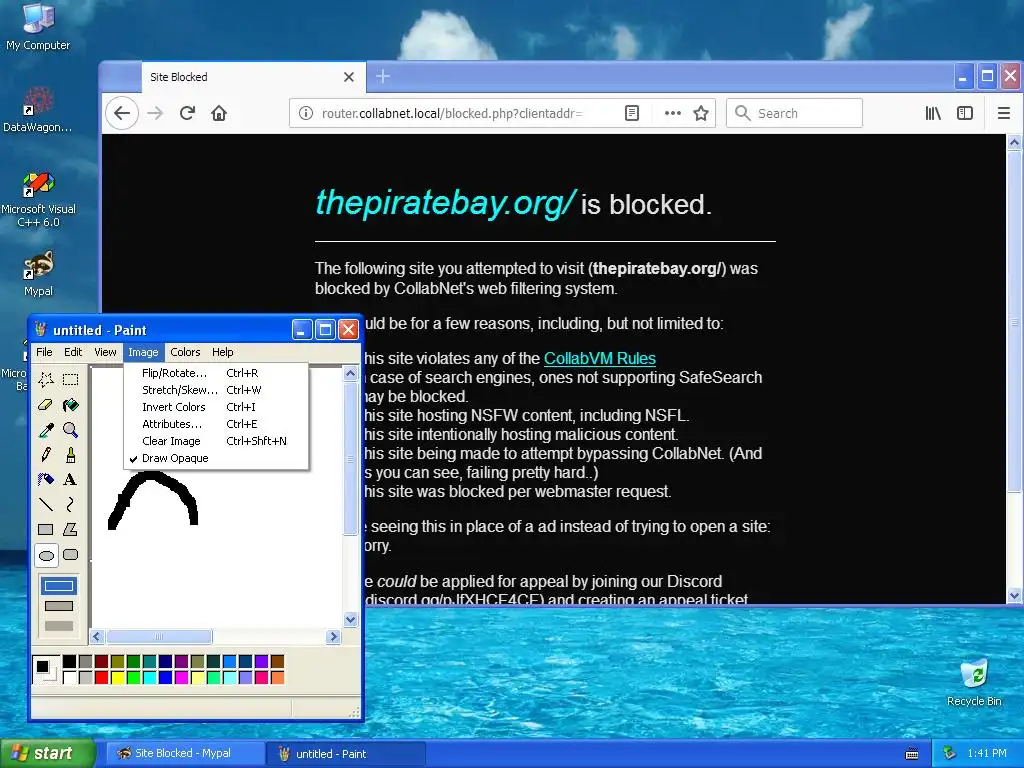Choose Flip/Rotate from Image menu
Screen dimensions: 1024x768
tap(216, 373)
